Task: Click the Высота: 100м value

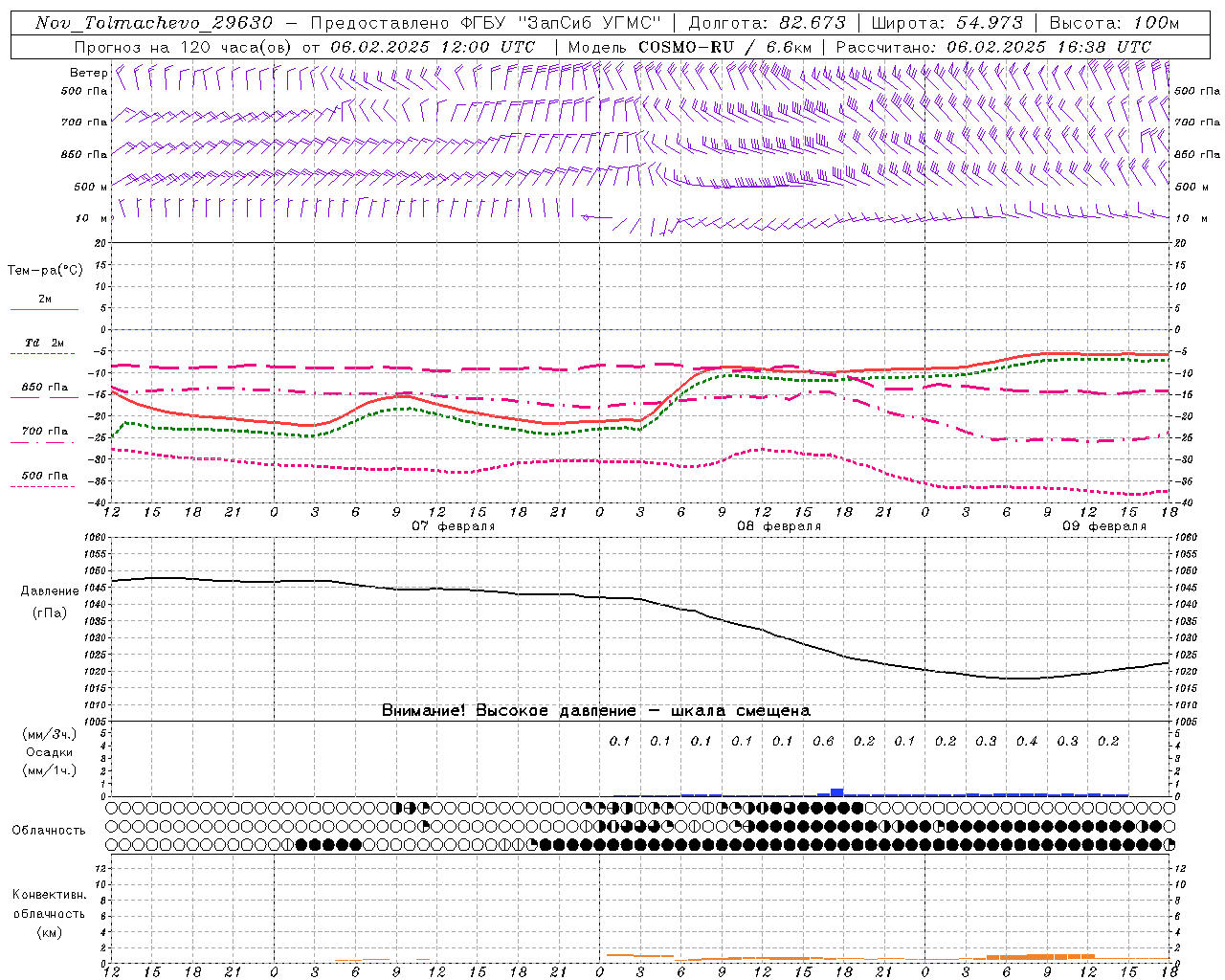Action: pyautogui.click(x=1114, y=23)
